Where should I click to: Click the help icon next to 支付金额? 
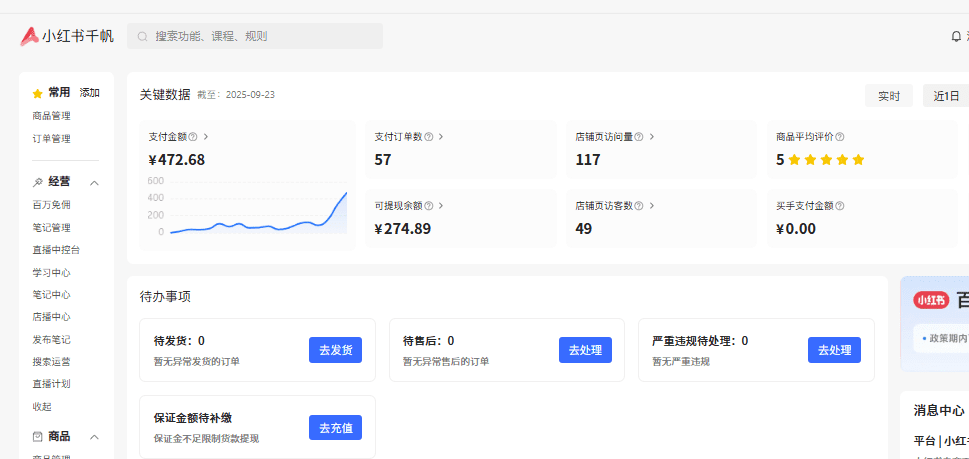(193, 137)
